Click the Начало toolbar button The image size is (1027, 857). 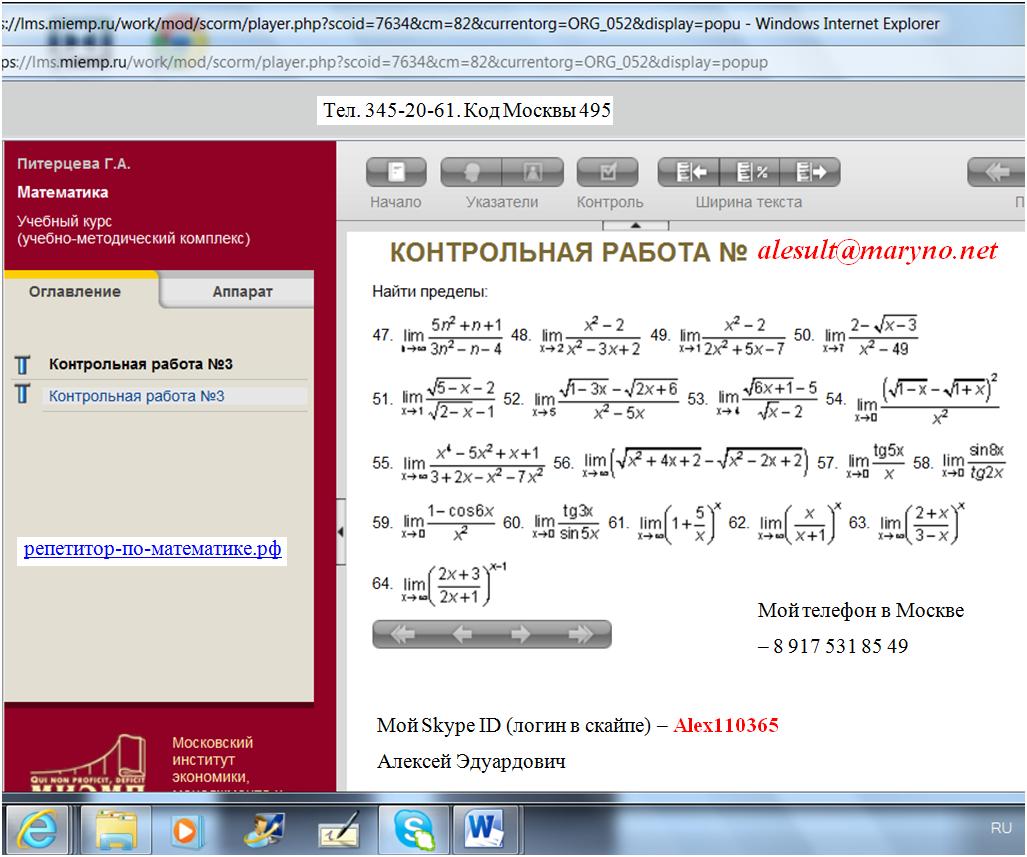pyautogui.click(x=396, y=172)
